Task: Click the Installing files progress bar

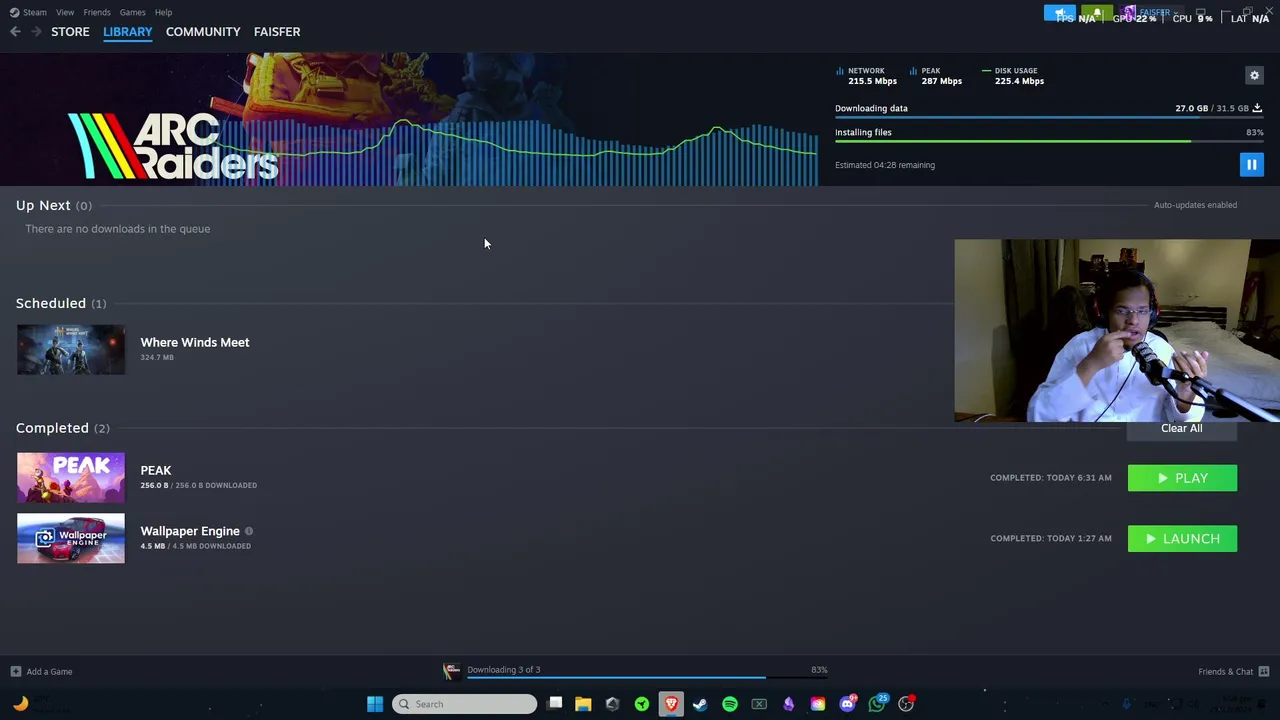Action: [x=1049, y=141]
